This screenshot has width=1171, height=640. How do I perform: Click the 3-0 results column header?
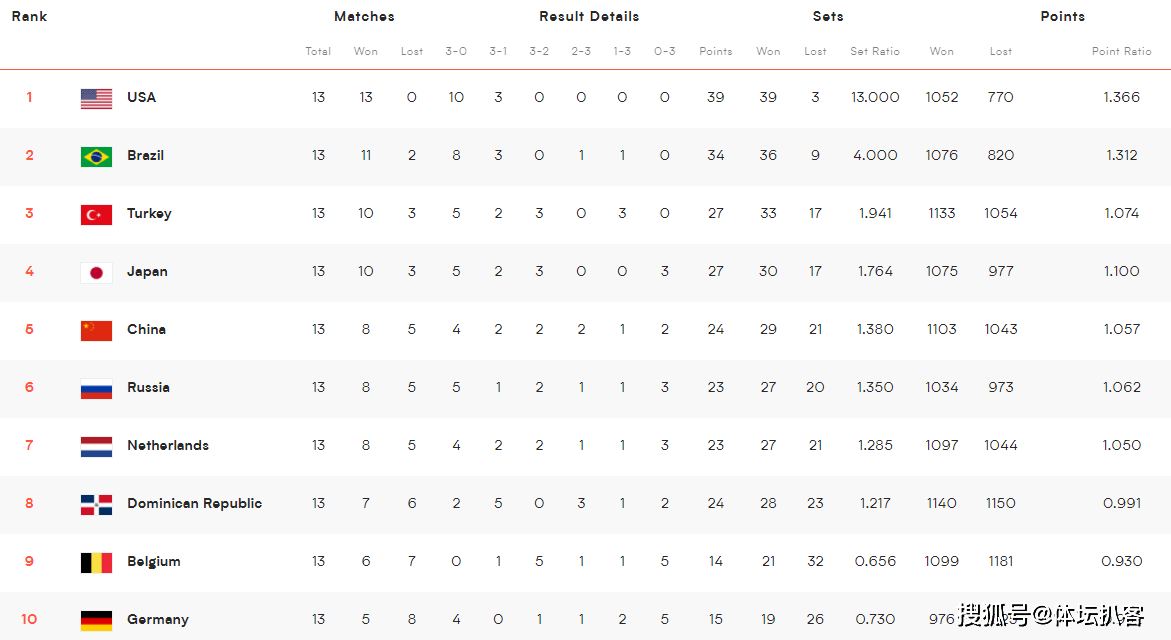[x=456, y=51]
